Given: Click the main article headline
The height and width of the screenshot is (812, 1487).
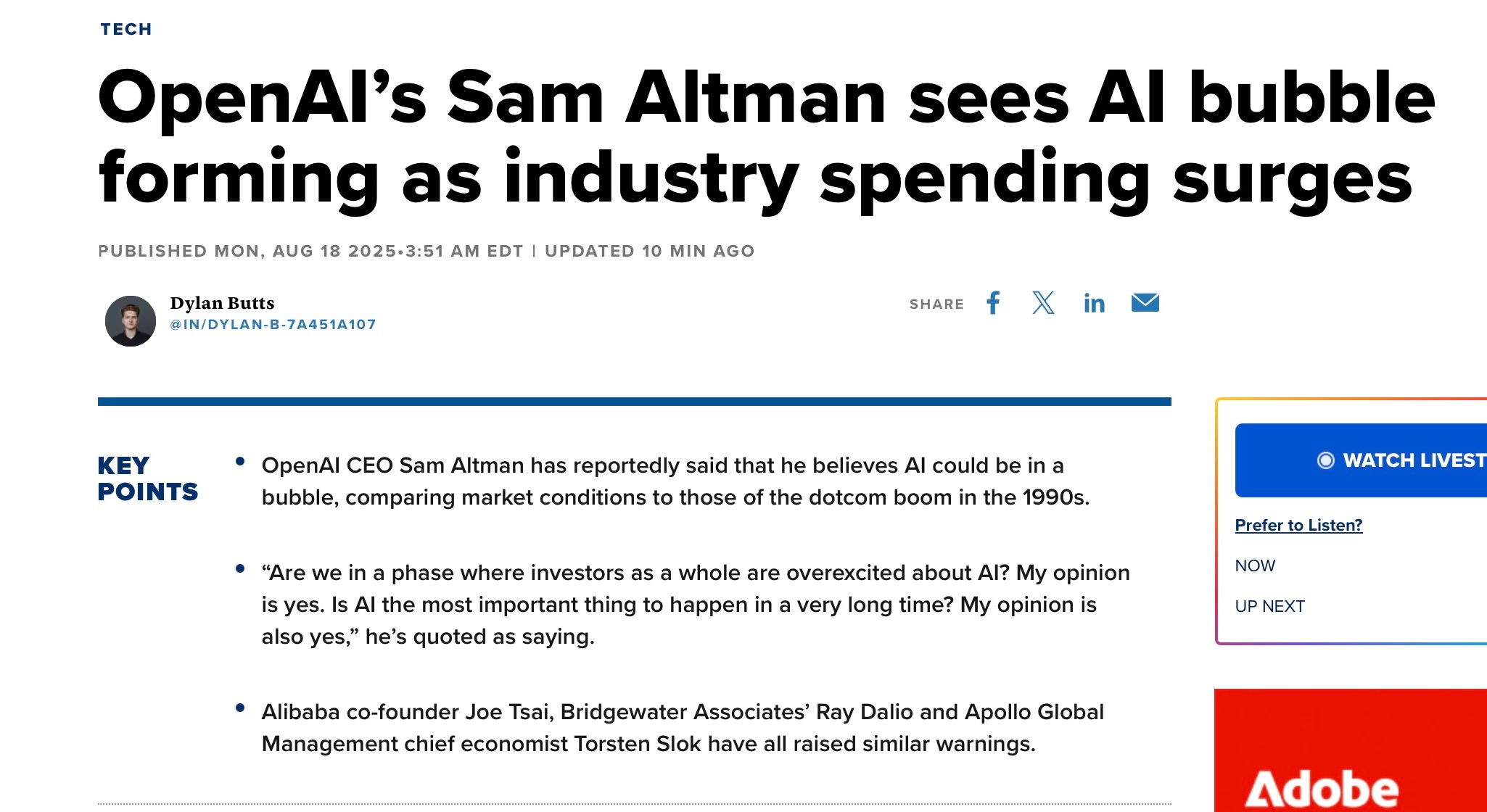Looking at the screenshot, I should 765,138.
